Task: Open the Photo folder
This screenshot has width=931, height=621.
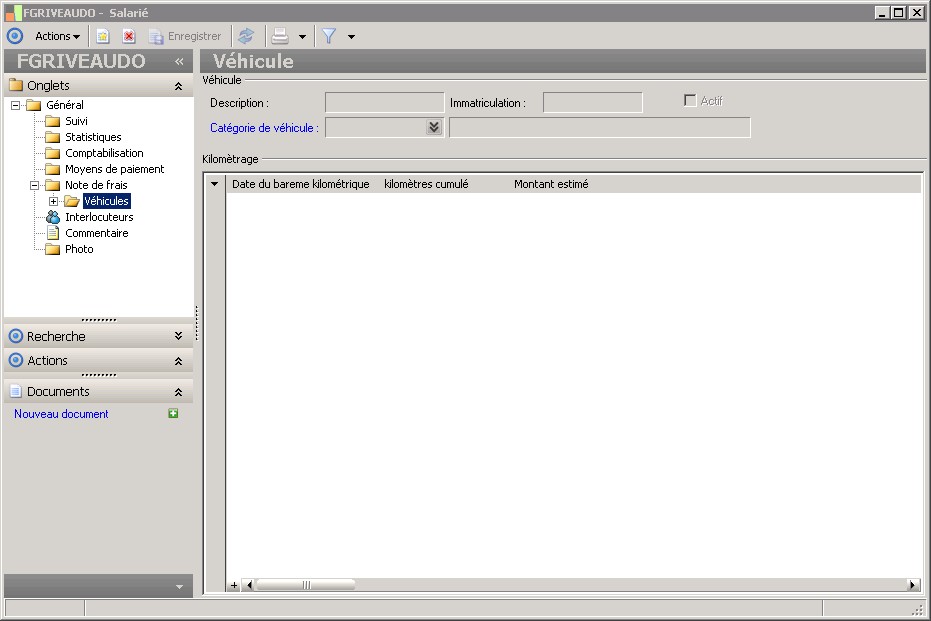Action: point(79,249)
